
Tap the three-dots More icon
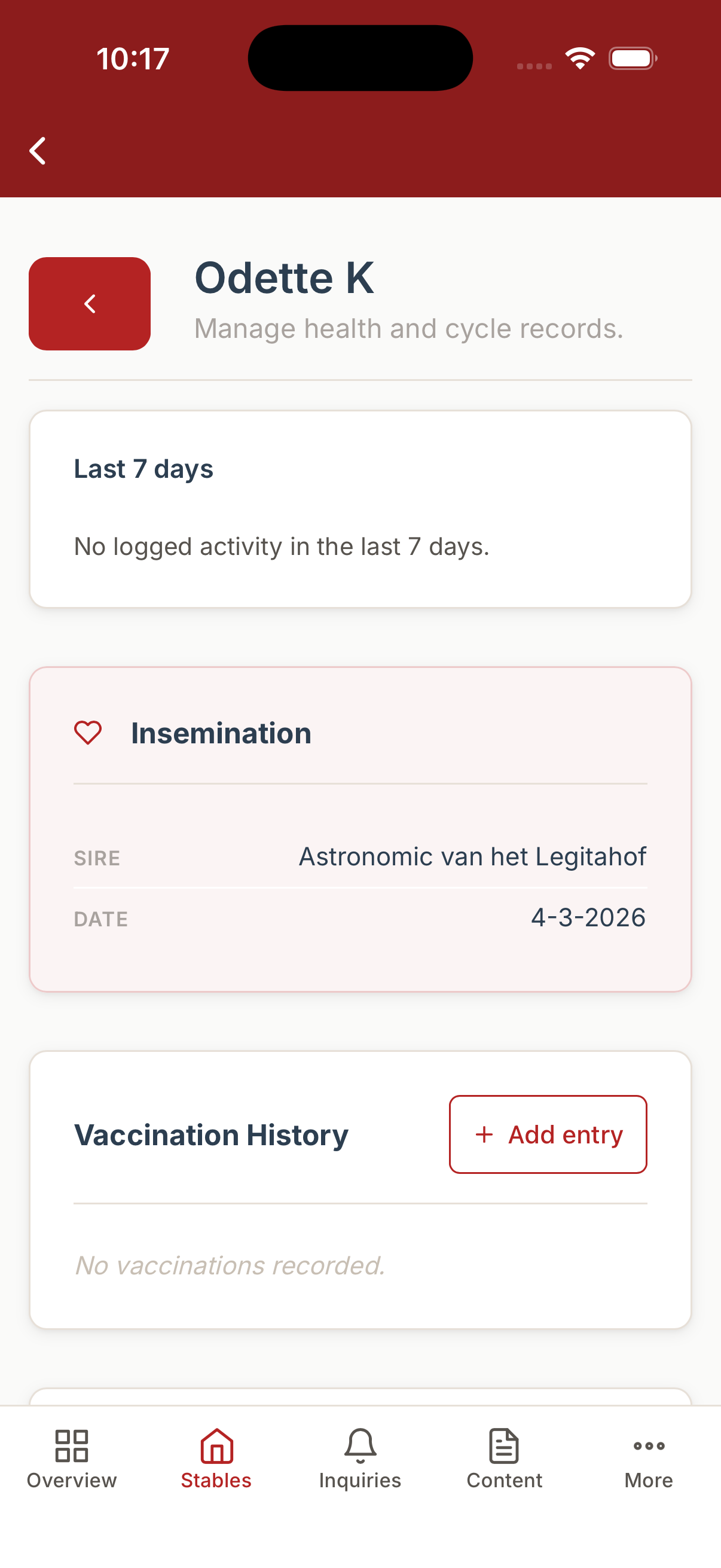(x=649, y=1445)
